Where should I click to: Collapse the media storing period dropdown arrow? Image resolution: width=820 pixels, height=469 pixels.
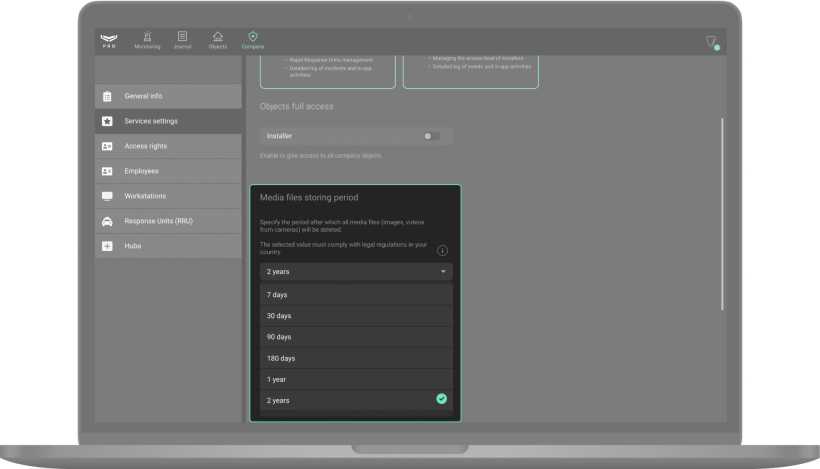(x=442, y=271)
